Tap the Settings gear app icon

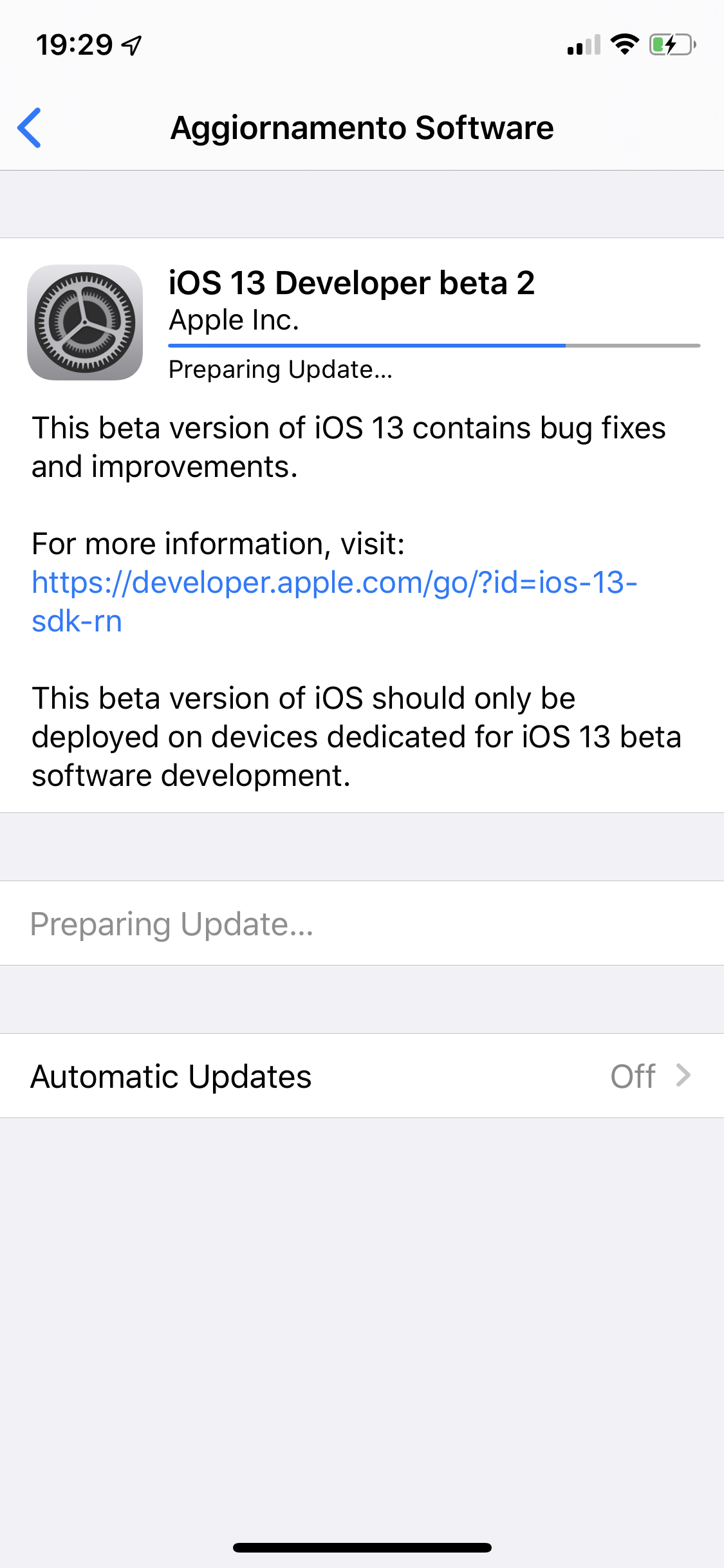click(85, 322)
